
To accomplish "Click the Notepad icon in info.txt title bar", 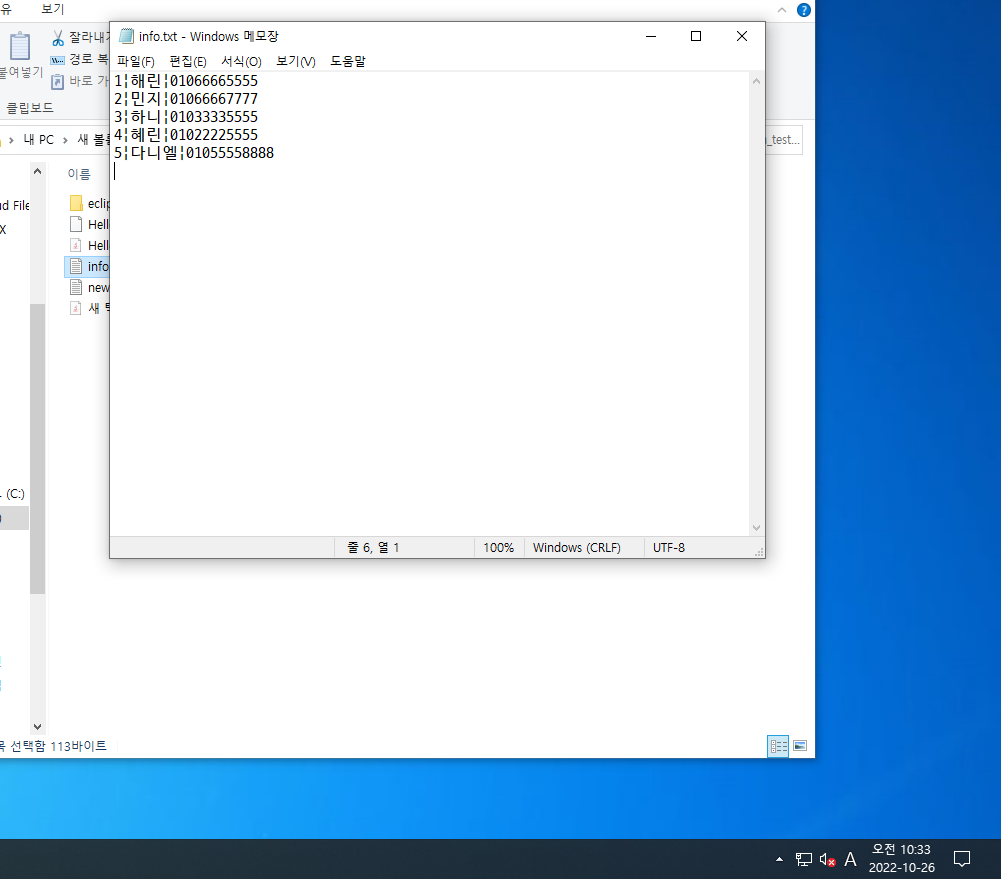I will [x=126, y=36].
